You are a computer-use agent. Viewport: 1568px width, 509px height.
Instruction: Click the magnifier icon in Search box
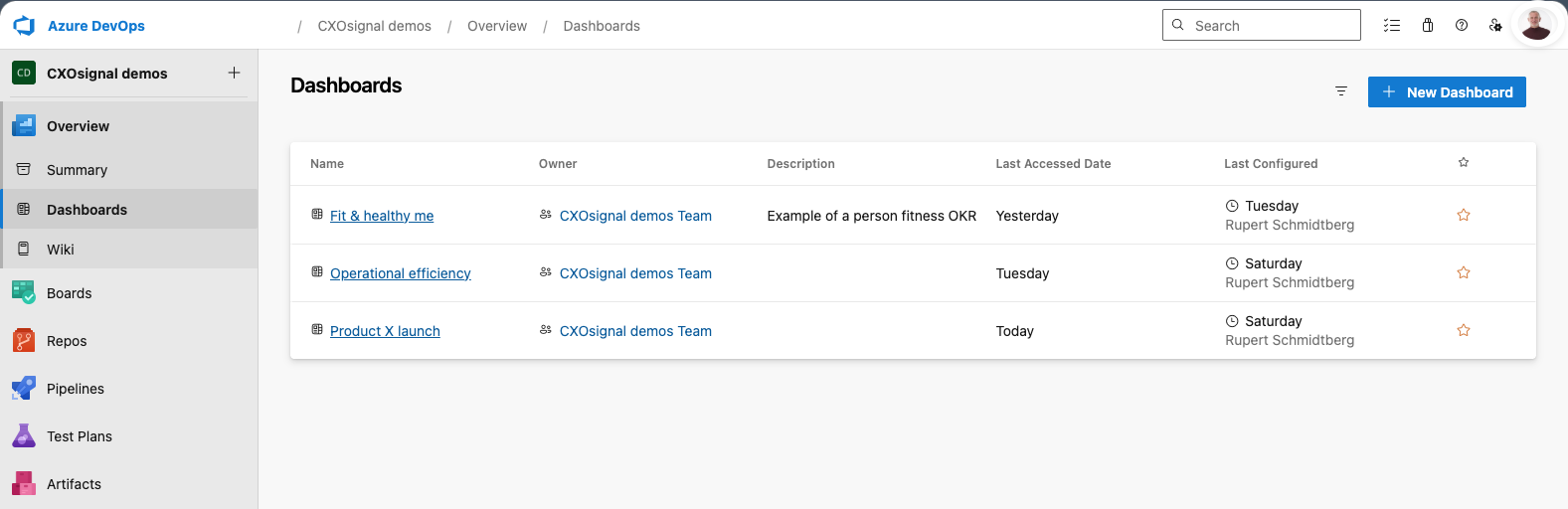tap(1177, 25)
